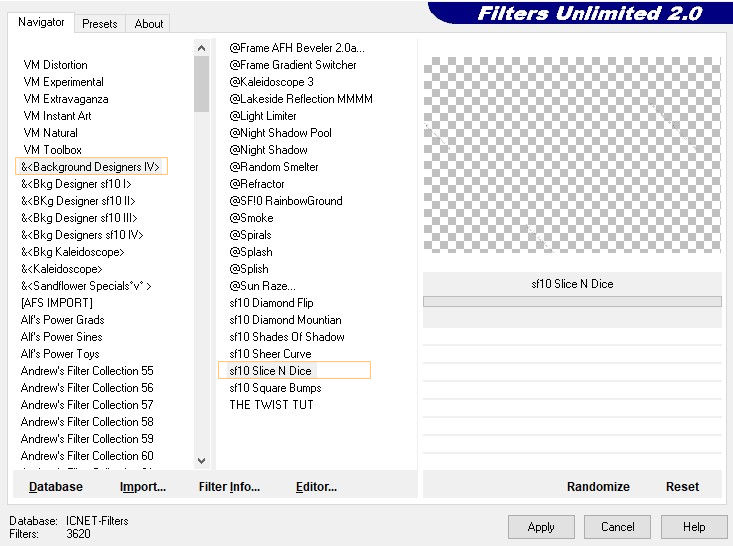Choose &<Bkg Kaleidoscope> category
This screenshot has height=546, width=733.
tap(73, 252)
